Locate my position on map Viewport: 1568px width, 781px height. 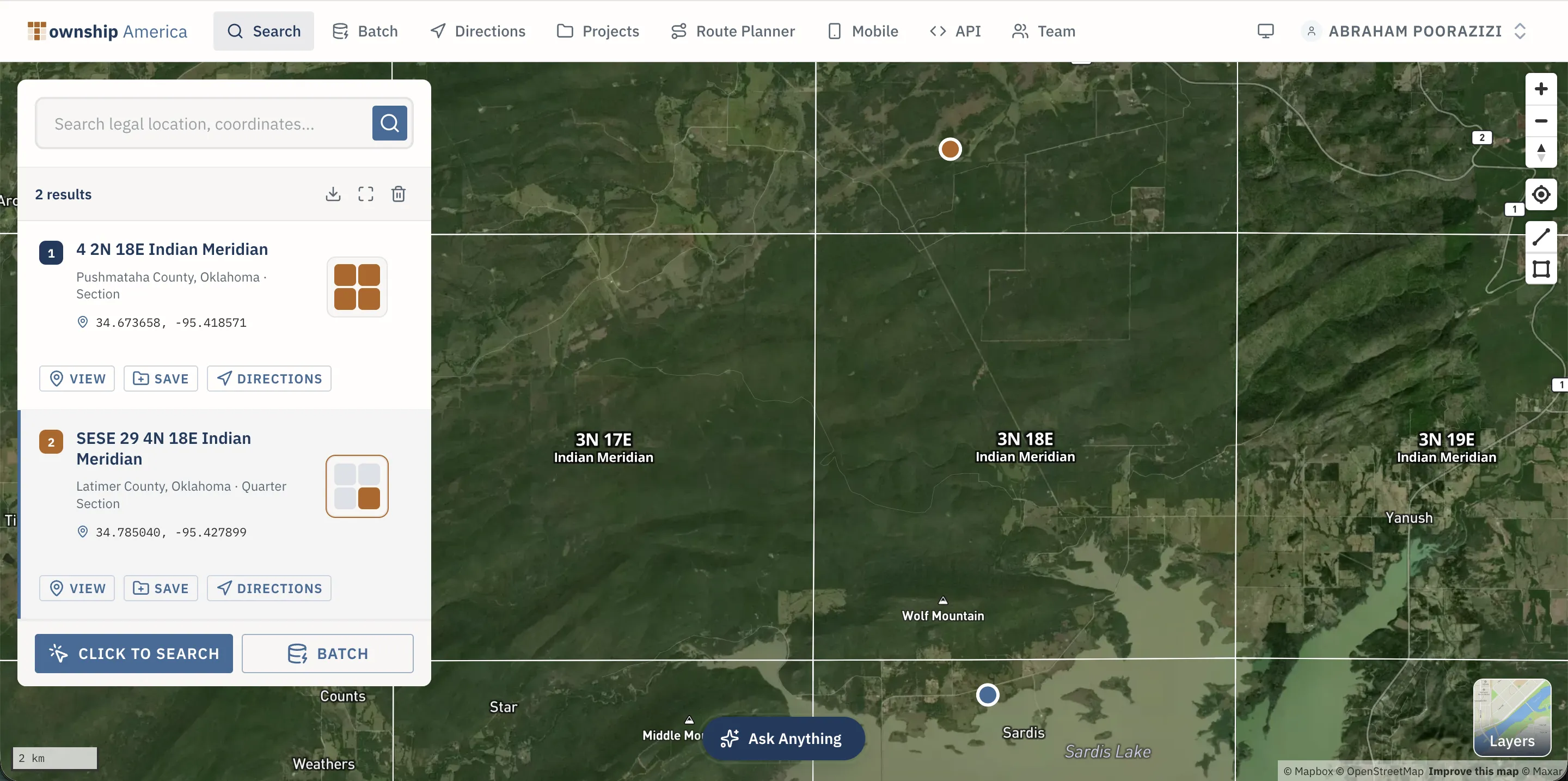pyautogui.click(x=1541, y=195)
